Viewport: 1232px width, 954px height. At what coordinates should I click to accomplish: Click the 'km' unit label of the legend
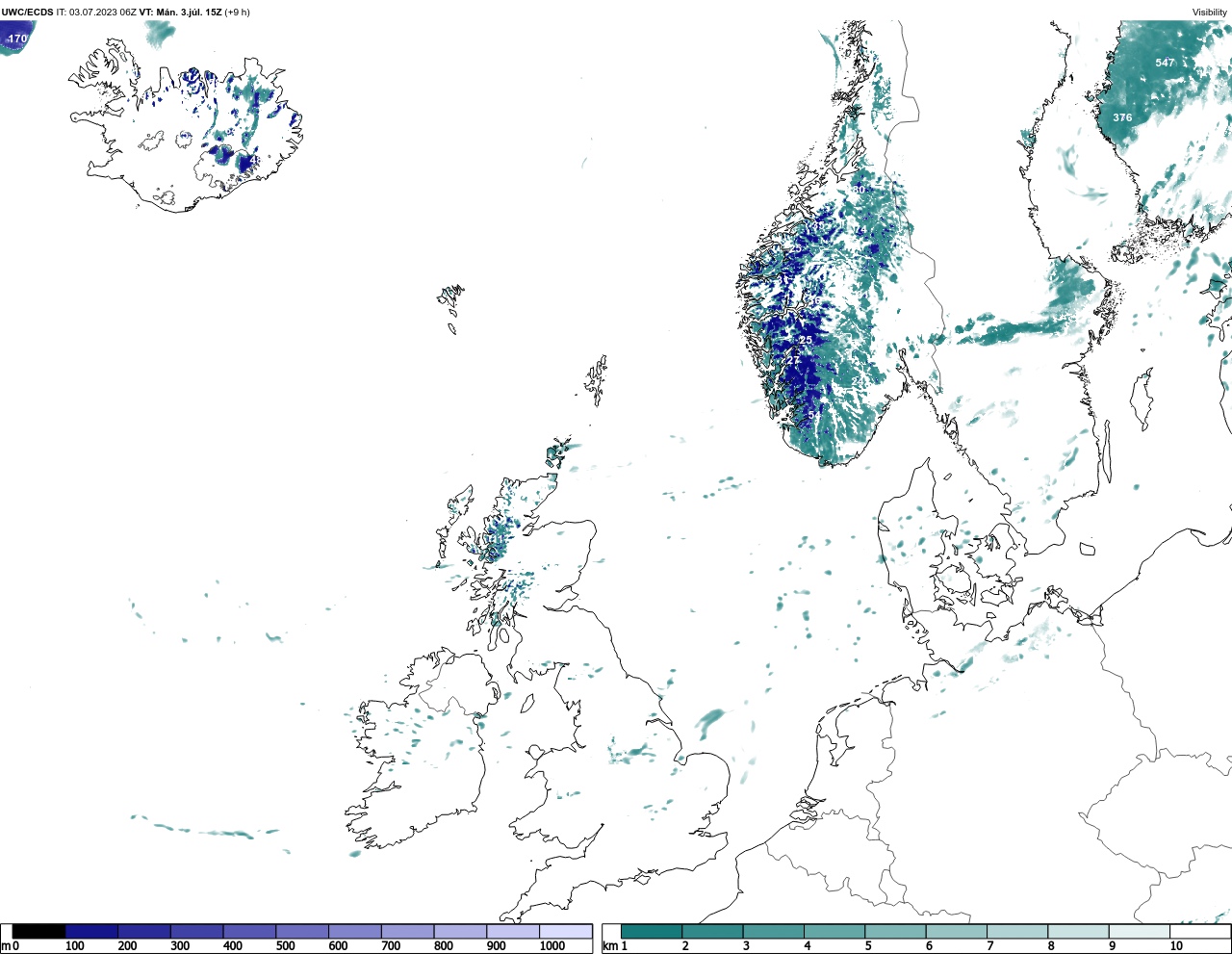[610, 946]
